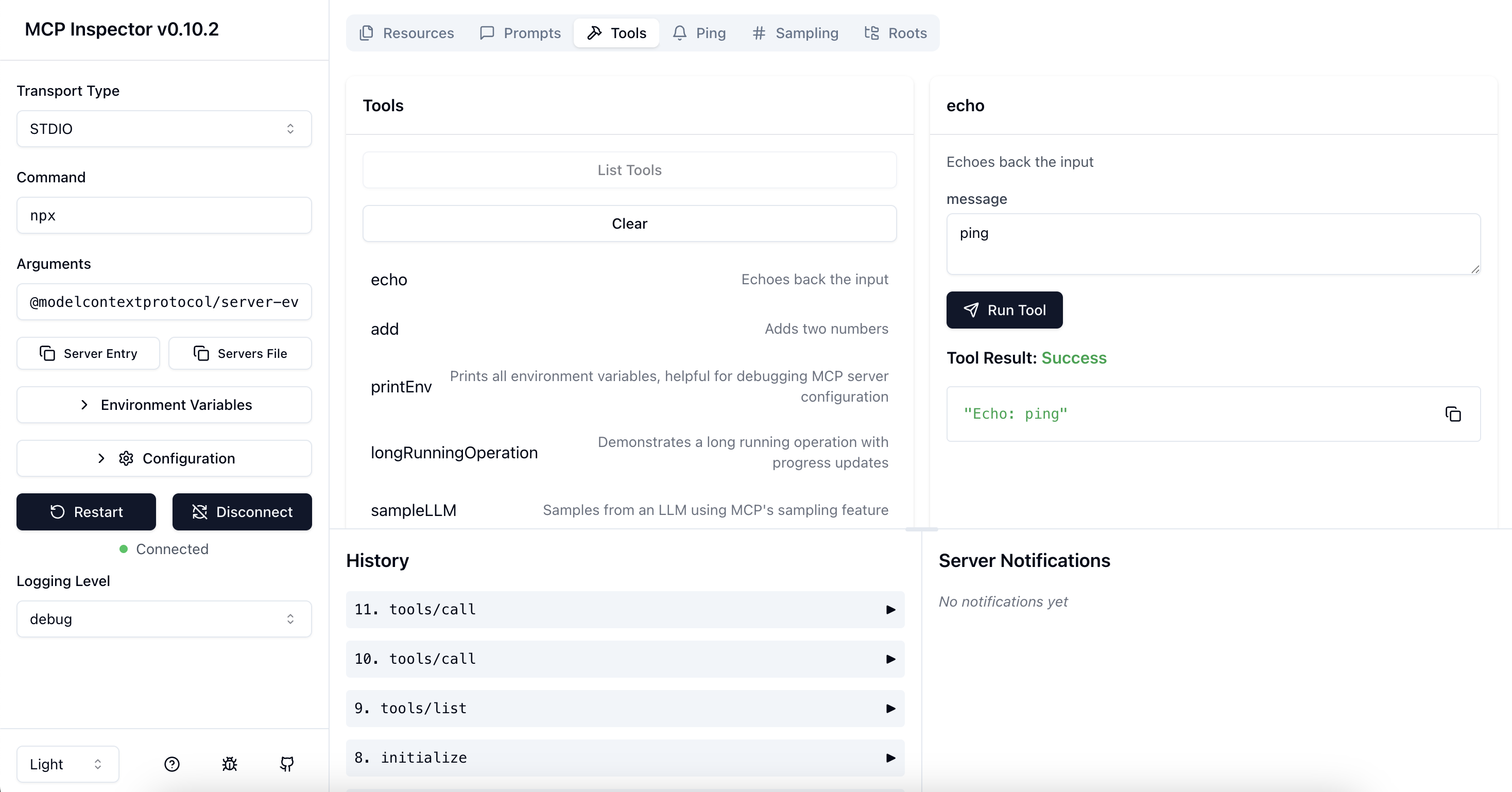Image resolution: width=1512 pixels, height=792 pixels.
Task: Click the help question mark icon
Action: click(171, 764)
